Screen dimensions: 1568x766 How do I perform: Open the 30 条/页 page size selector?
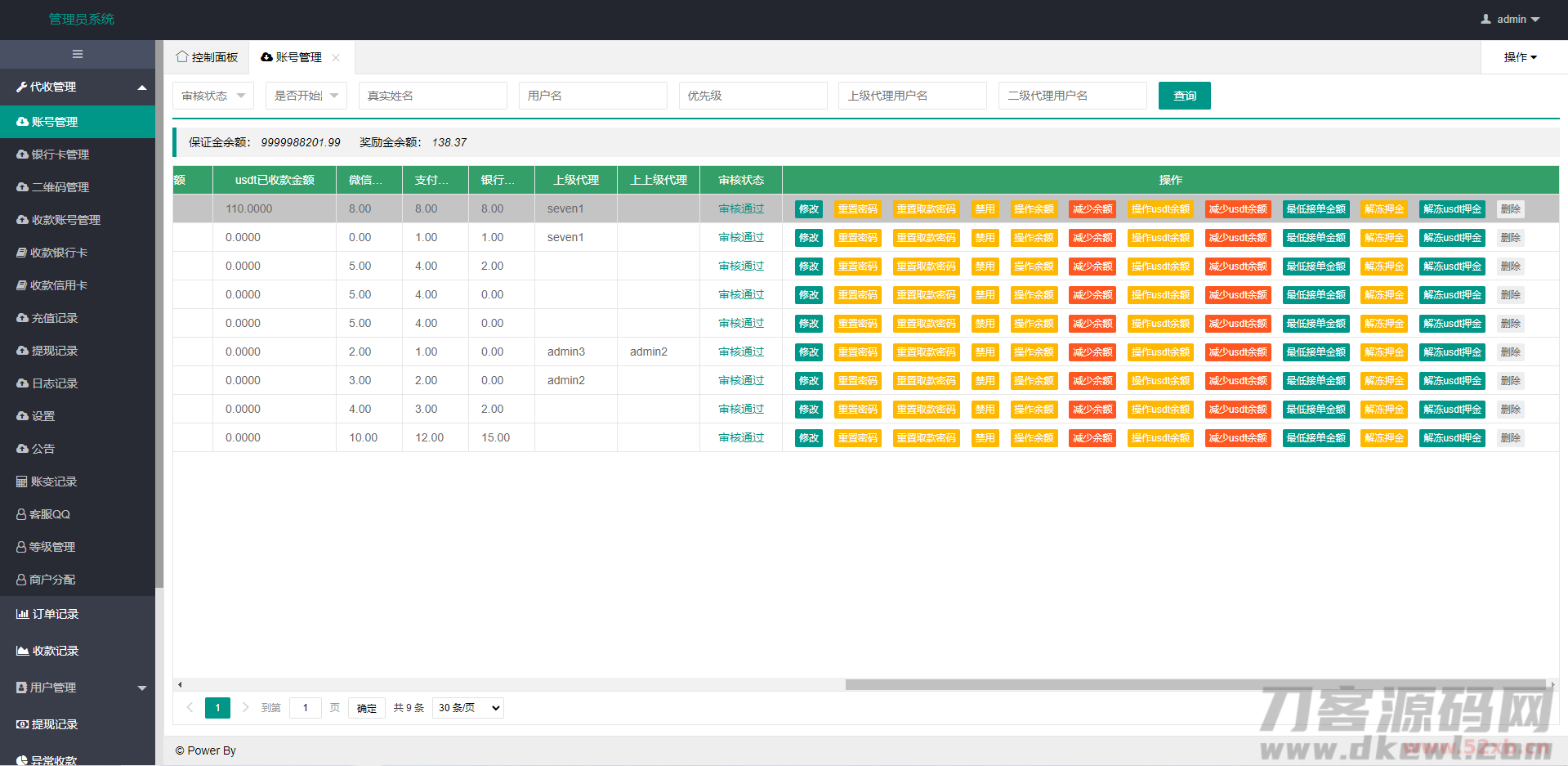click(468, 707)
